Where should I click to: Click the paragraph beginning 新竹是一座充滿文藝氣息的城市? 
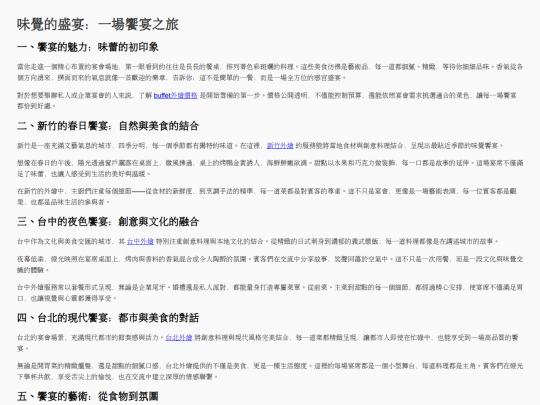[260, 146]
